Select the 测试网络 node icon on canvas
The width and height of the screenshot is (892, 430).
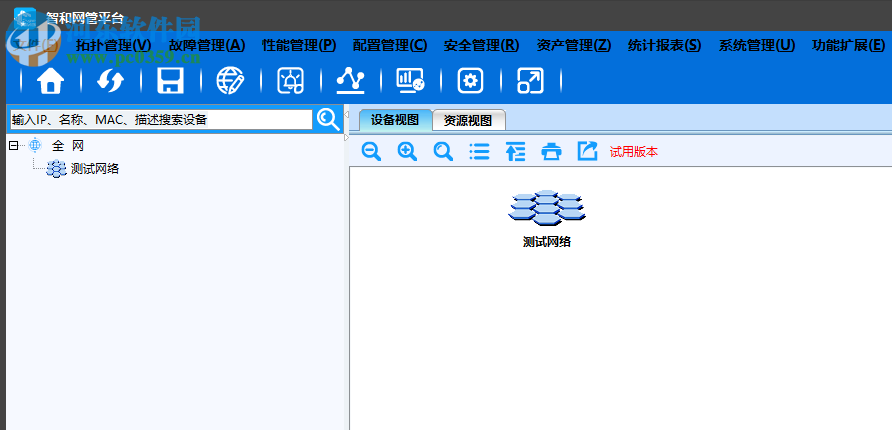click(547, 208)
